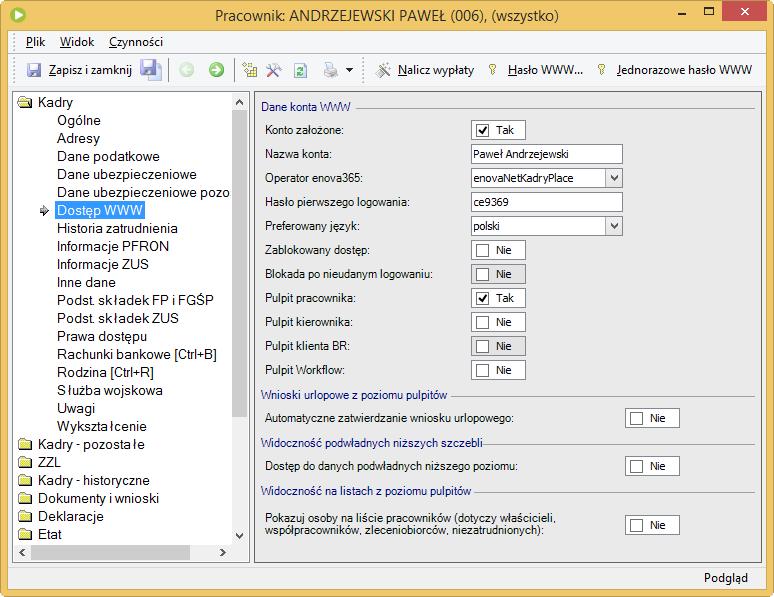774x597 pixels.
Task: Click the floppy disk icon beside Zapisz i zamknij
Action: coord(34,70)
